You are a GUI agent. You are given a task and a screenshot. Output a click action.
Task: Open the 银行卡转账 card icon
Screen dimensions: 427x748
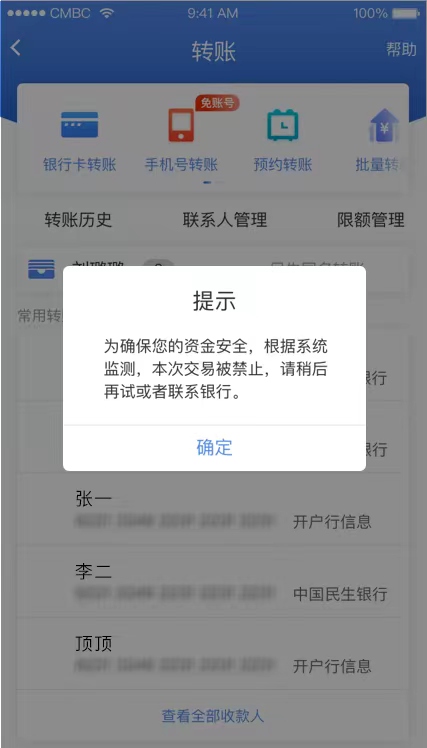click(x=79, y=125)
